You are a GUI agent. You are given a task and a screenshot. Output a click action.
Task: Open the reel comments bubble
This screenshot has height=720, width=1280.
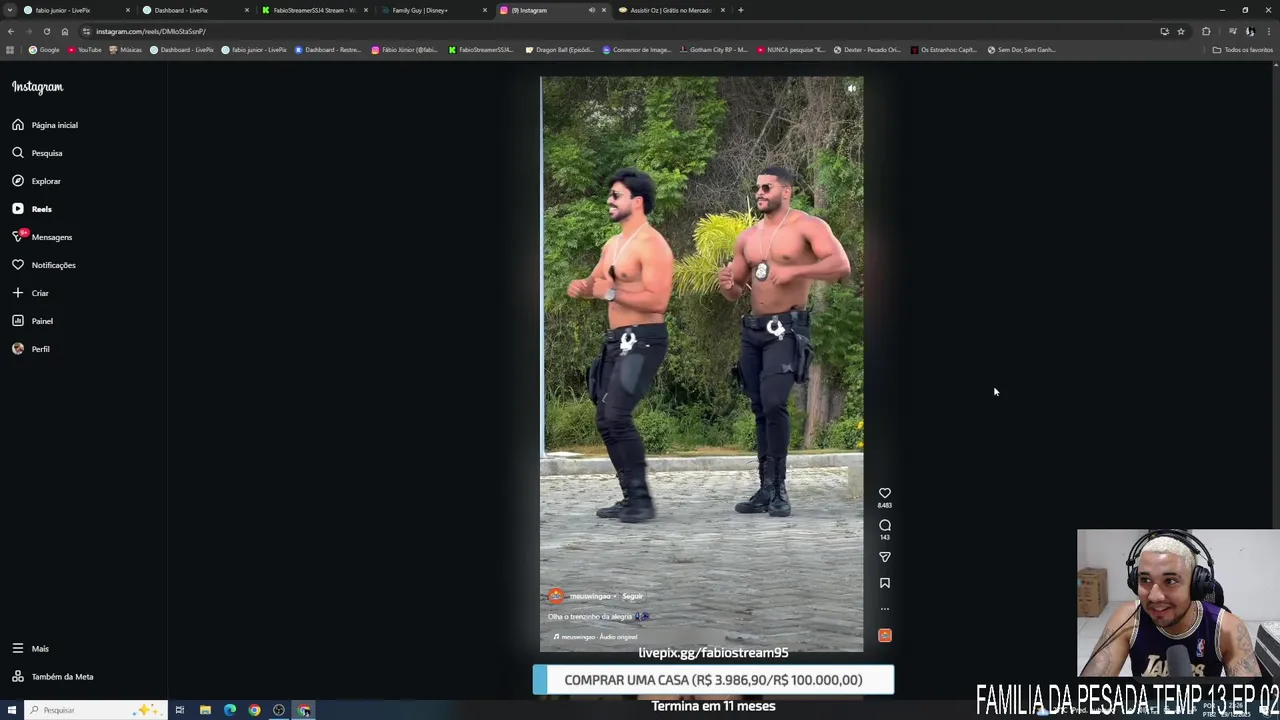click(x=885, y=525)
